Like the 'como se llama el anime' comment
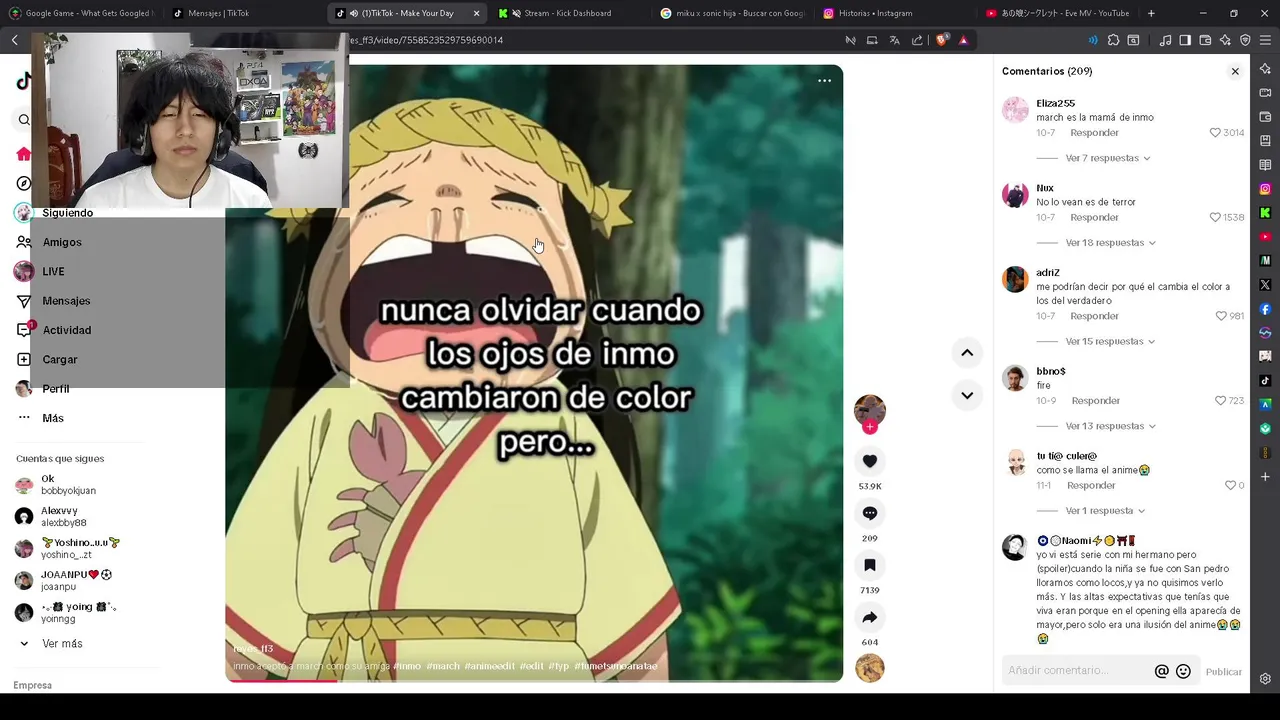This screenshot has height=720, width=1280. (x=1230, y=485)
